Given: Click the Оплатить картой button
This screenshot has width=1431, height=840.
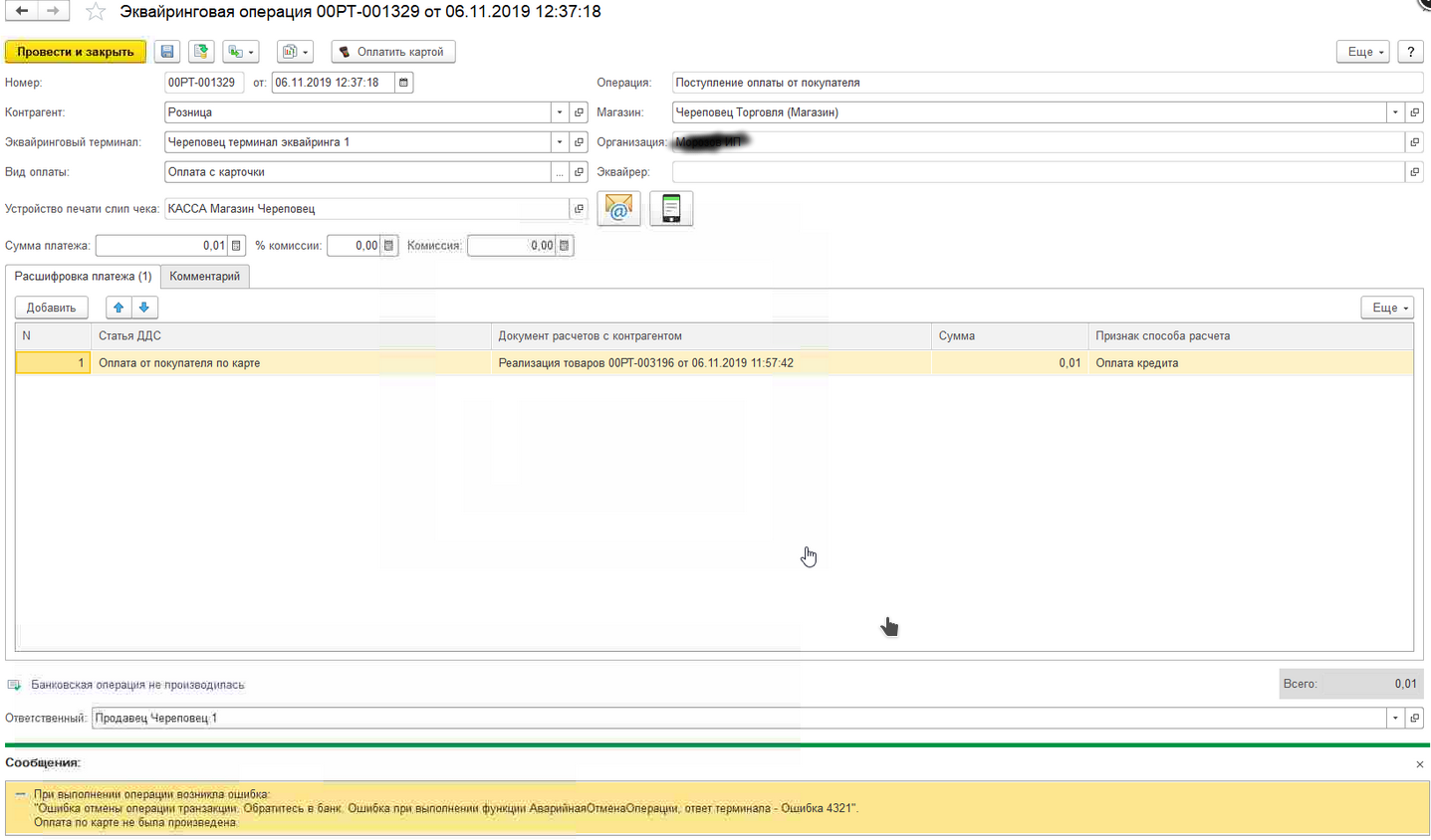Looking at the screenshot, I should [393, 52].
